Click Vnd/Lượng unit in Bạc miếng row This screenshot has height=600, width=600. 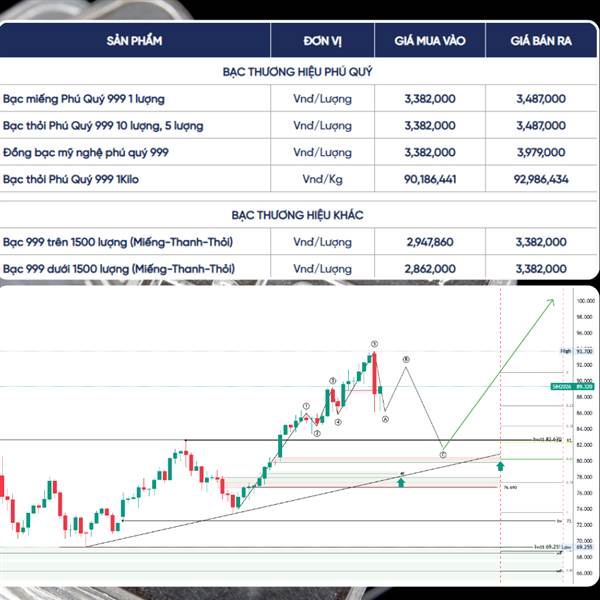[322, 99]
